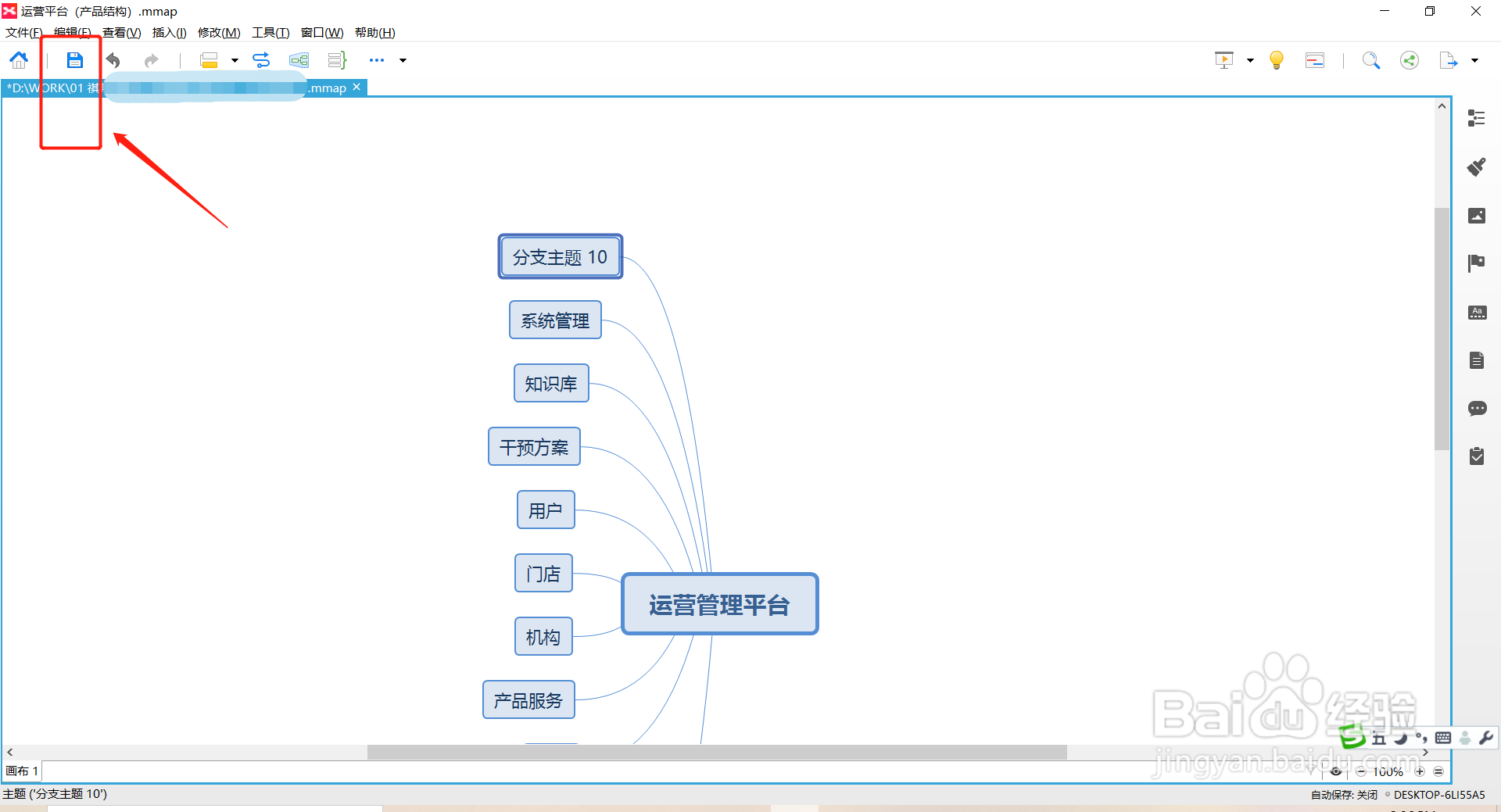Click the 100% zoom level value
Screen dimensions: 1501x812
coord(1388,771)
